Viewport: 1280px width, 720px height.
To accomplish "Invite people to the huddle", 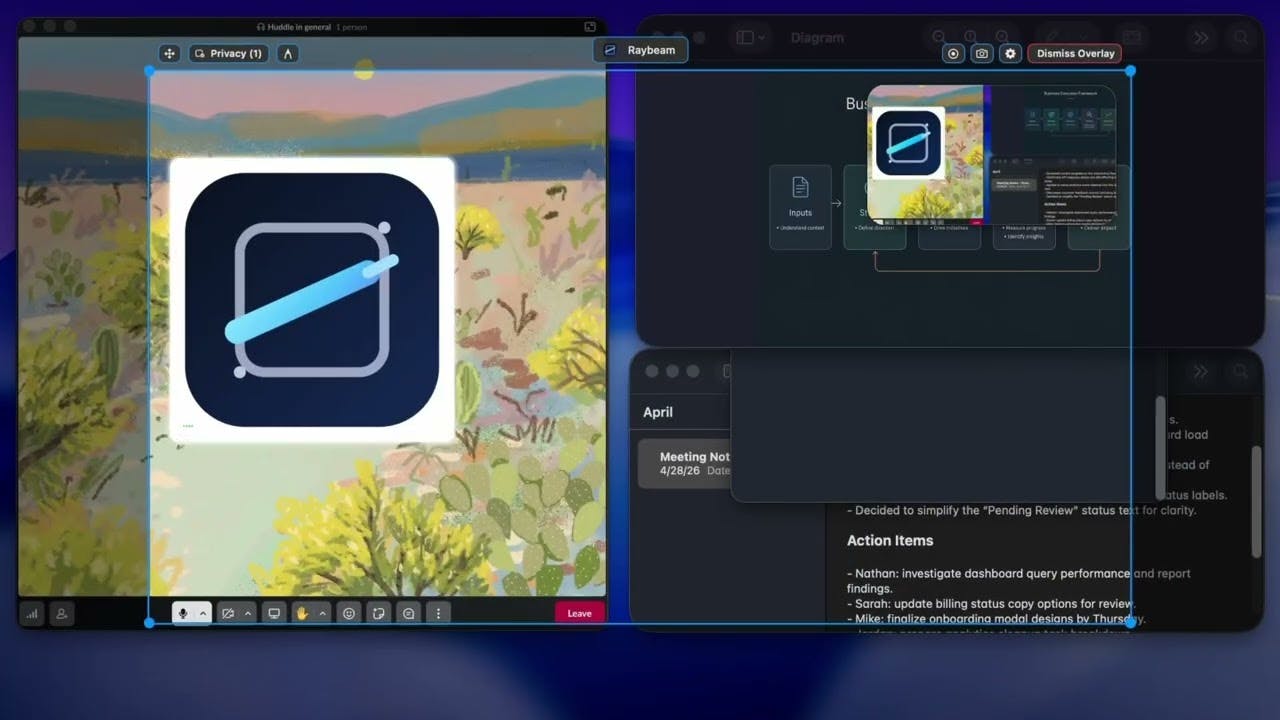I will pos(61,613).
